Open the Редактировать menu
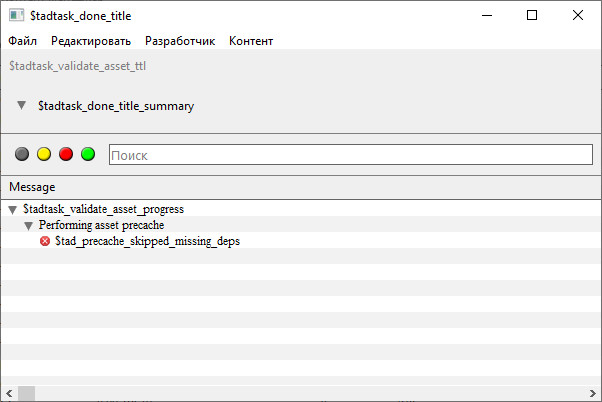602x402 pixels. click(x=91, y=41)
